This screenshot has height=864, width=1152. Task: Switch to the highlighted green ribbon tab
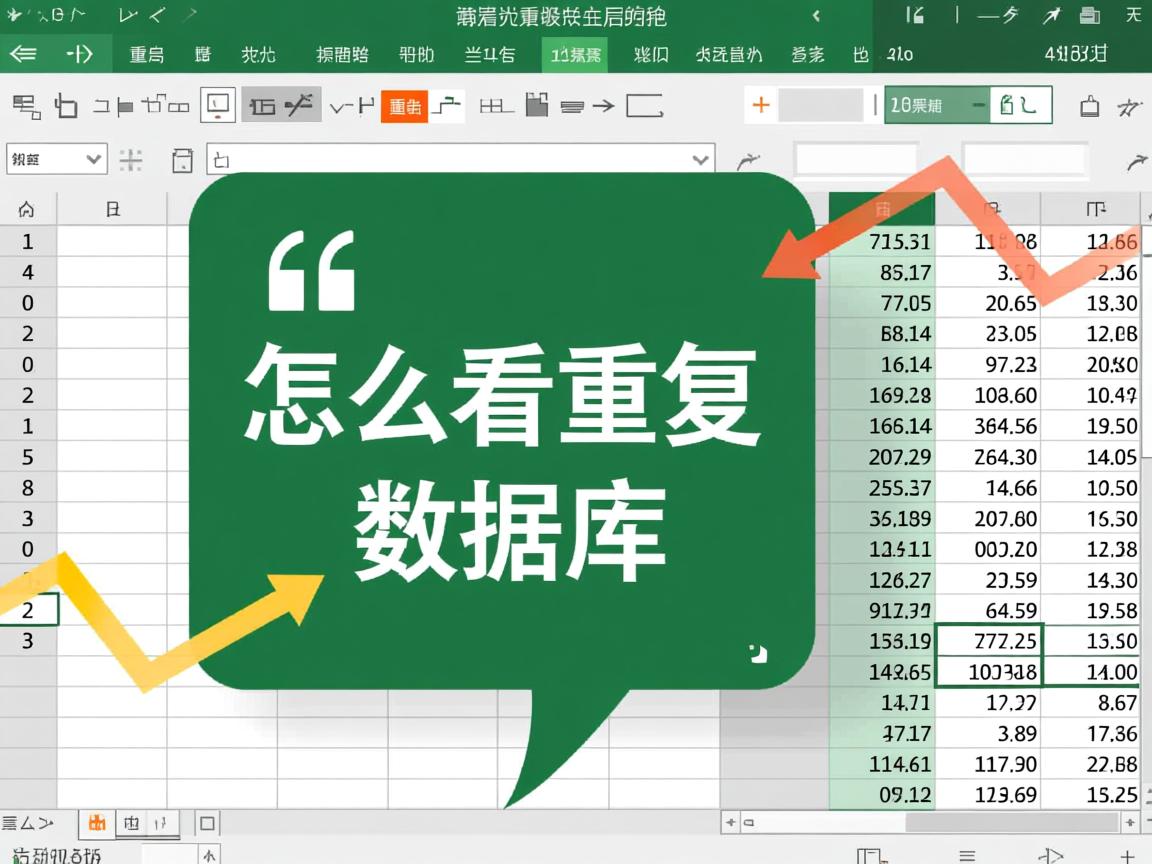point(575,55)
